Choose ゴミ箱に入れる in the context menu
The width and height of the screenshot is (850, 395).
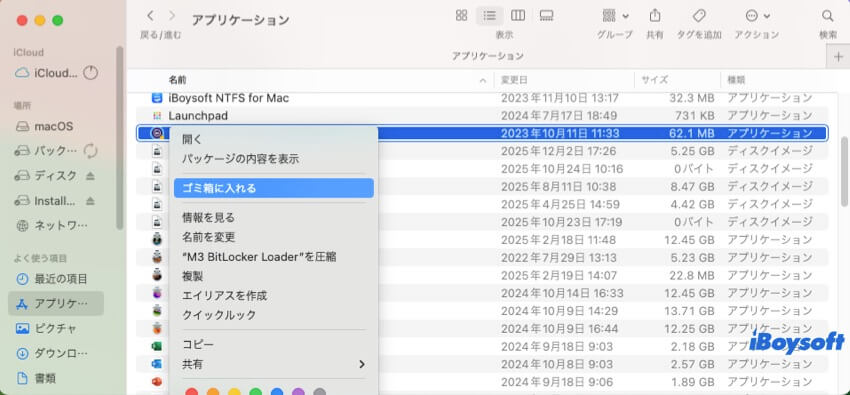274,188
